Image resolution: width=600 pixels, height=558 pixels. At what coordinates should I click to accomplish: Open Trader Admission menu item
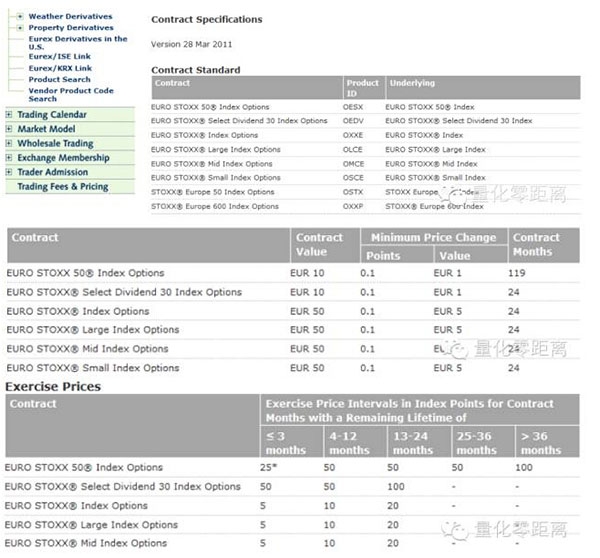tap(53, 172)
